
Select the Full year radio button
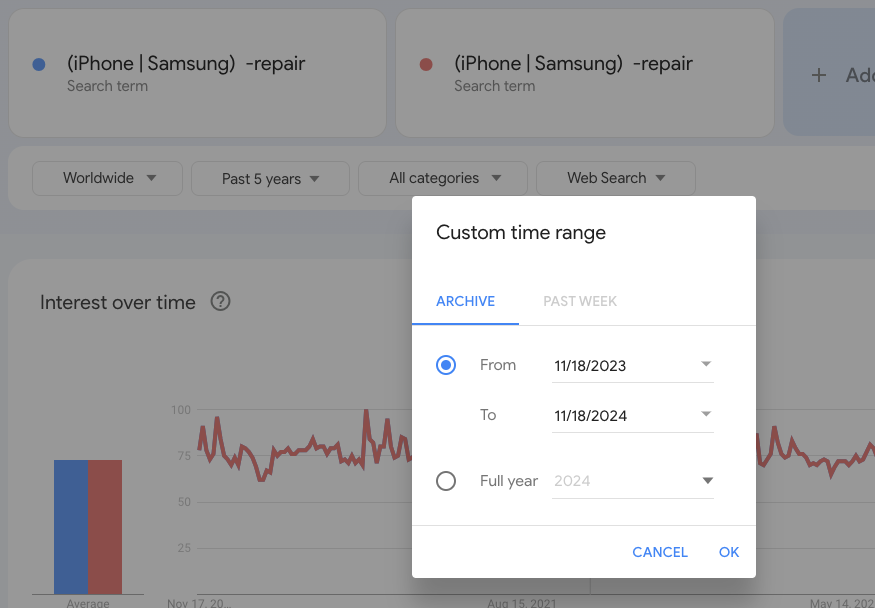(x=446, y=481)
